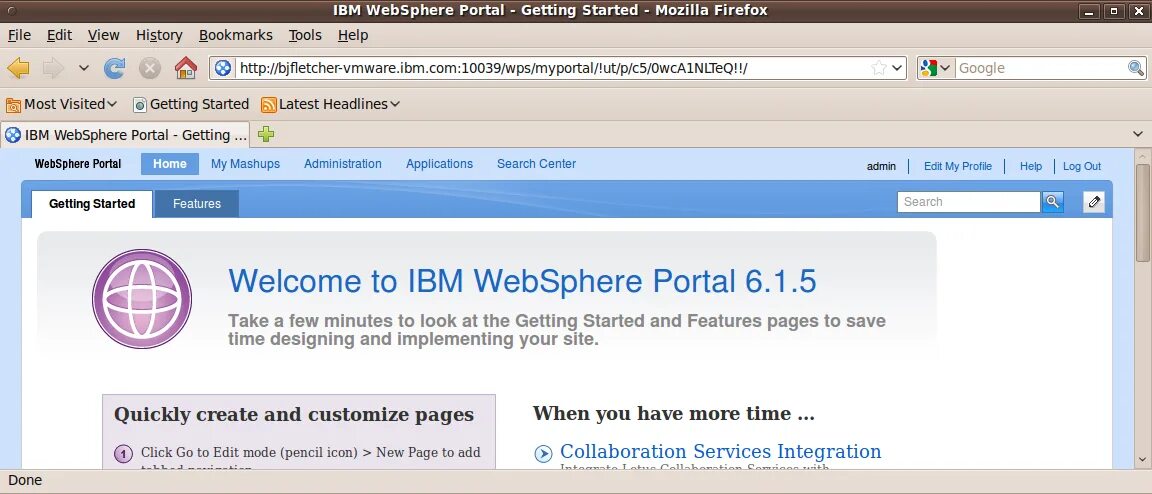Open the File menu
1152x494 pixels.
pos(19,35)
